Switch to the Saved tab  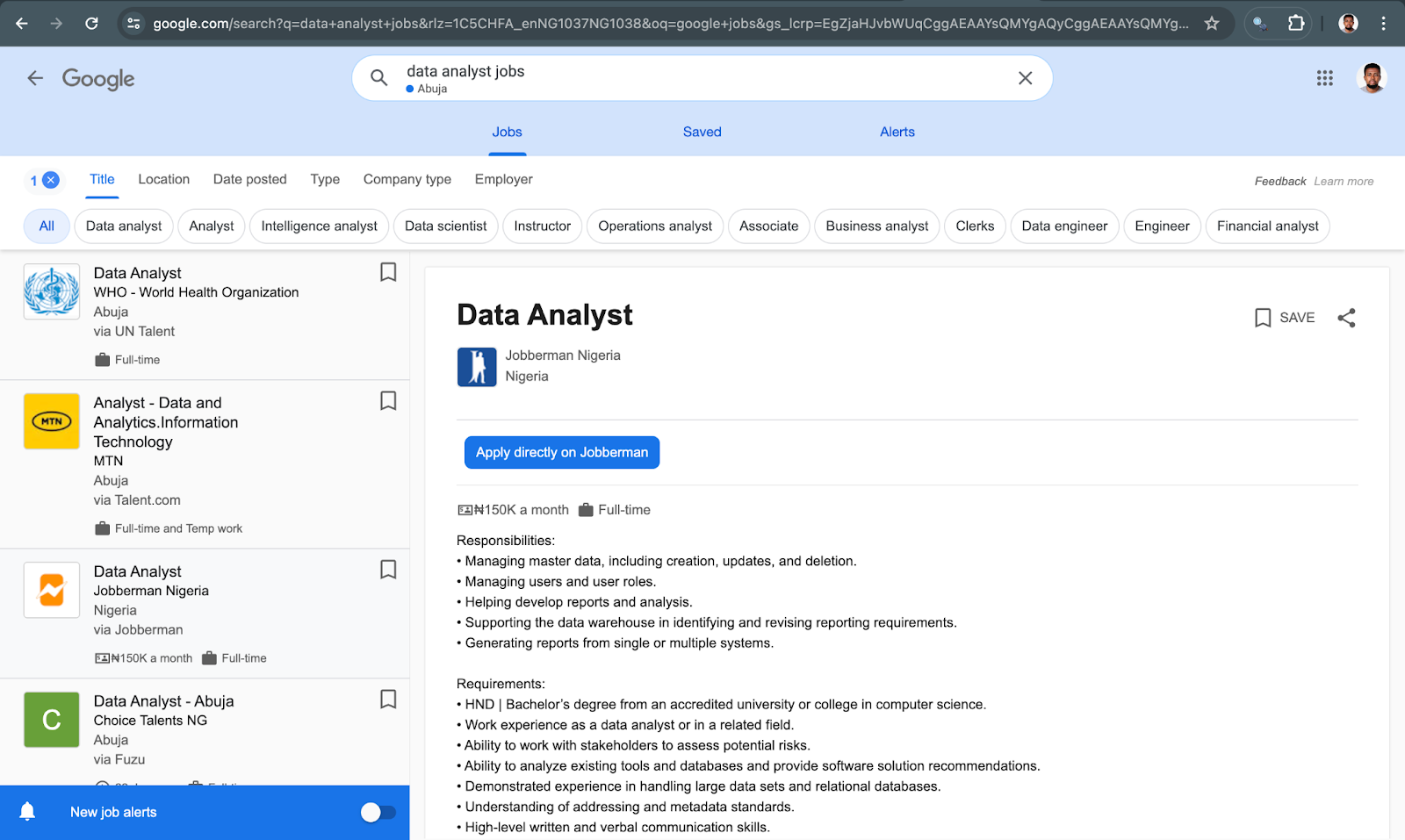pyautogui.click(x=702, y=132)
